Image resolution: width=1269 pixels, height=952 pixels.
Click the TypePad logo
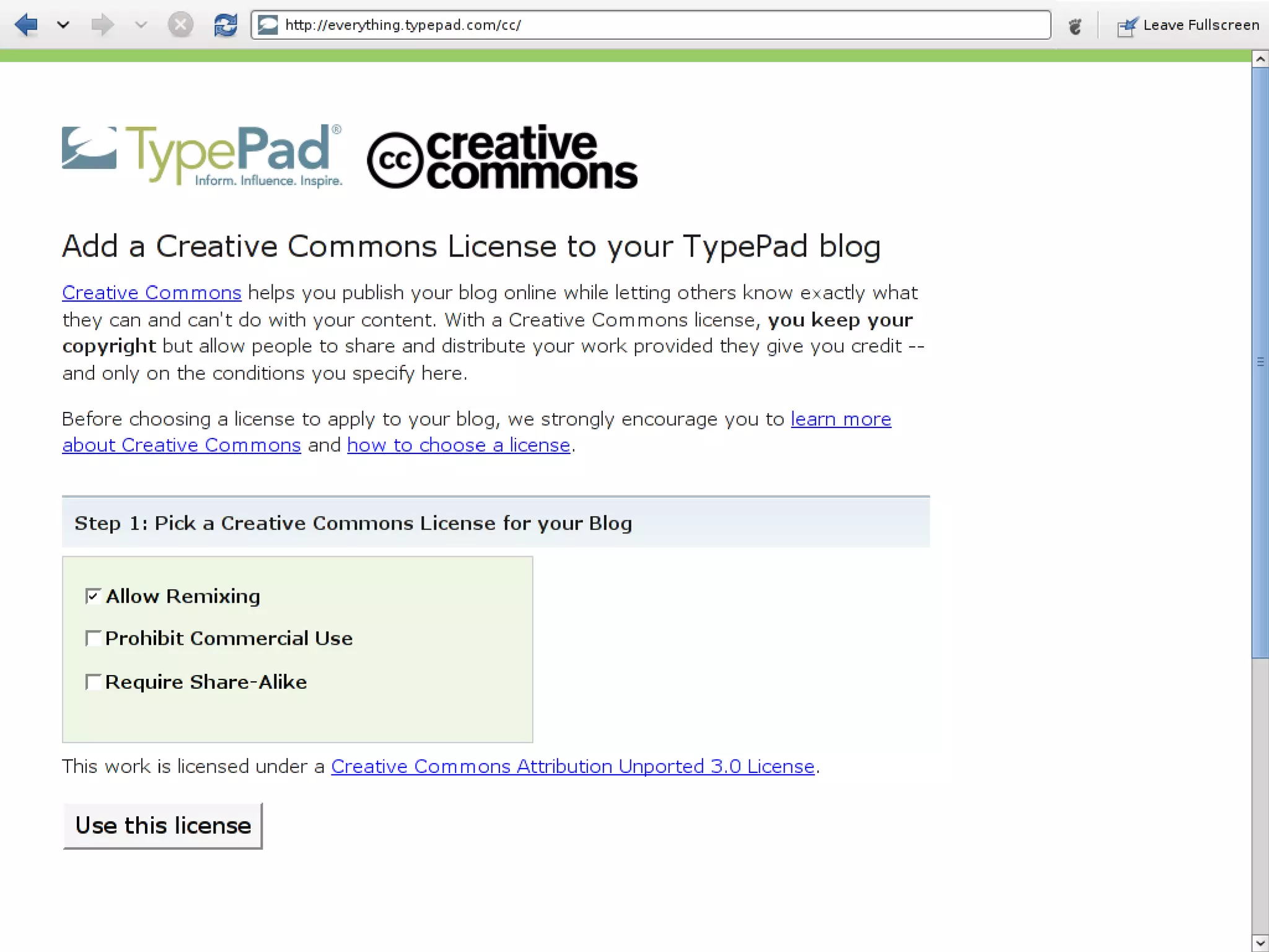[x=202, y=155]
